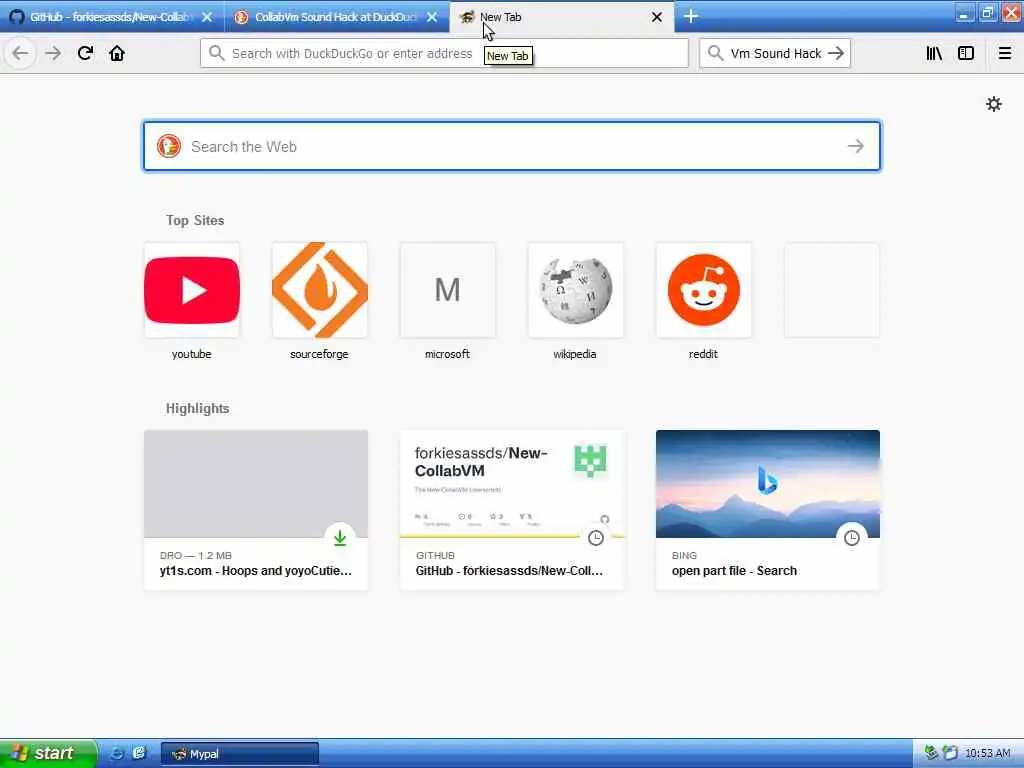Minimize the Mypal browser window
1024x768 pixels.
click(964, 14)
